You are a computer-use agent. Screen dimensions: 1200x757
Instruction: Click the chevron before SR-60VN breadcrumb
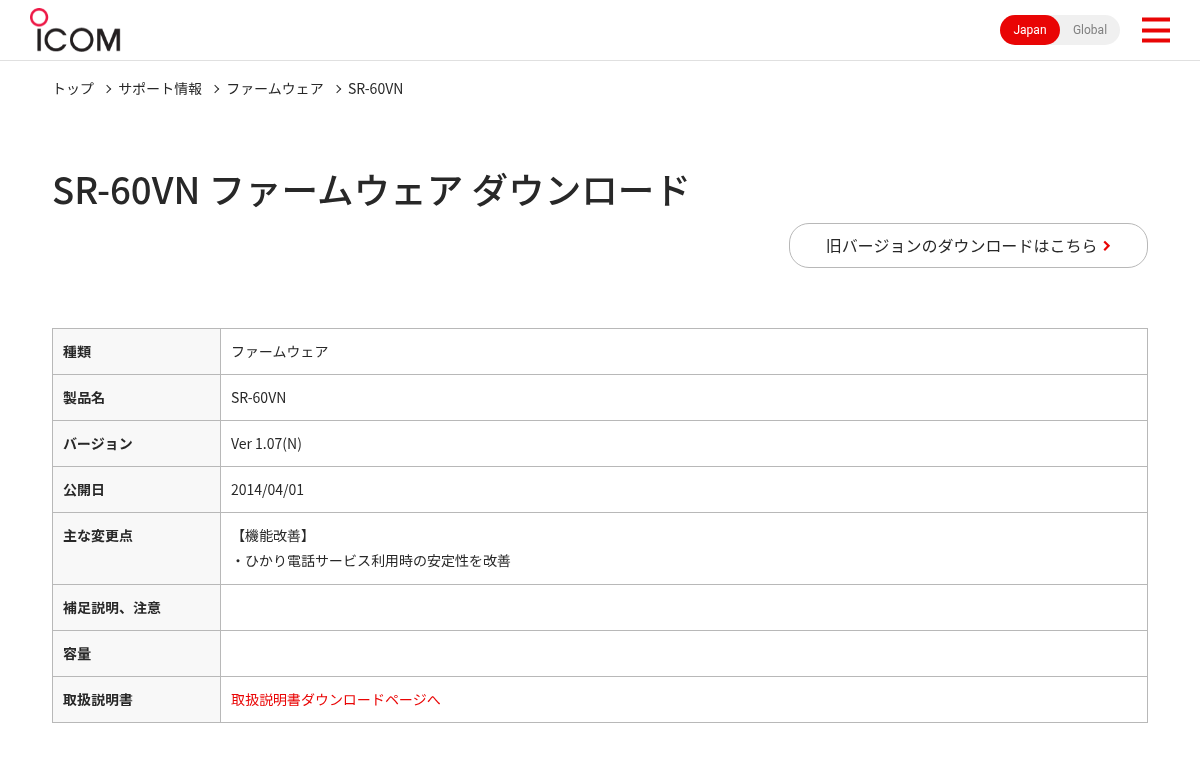tap(338, 89)
